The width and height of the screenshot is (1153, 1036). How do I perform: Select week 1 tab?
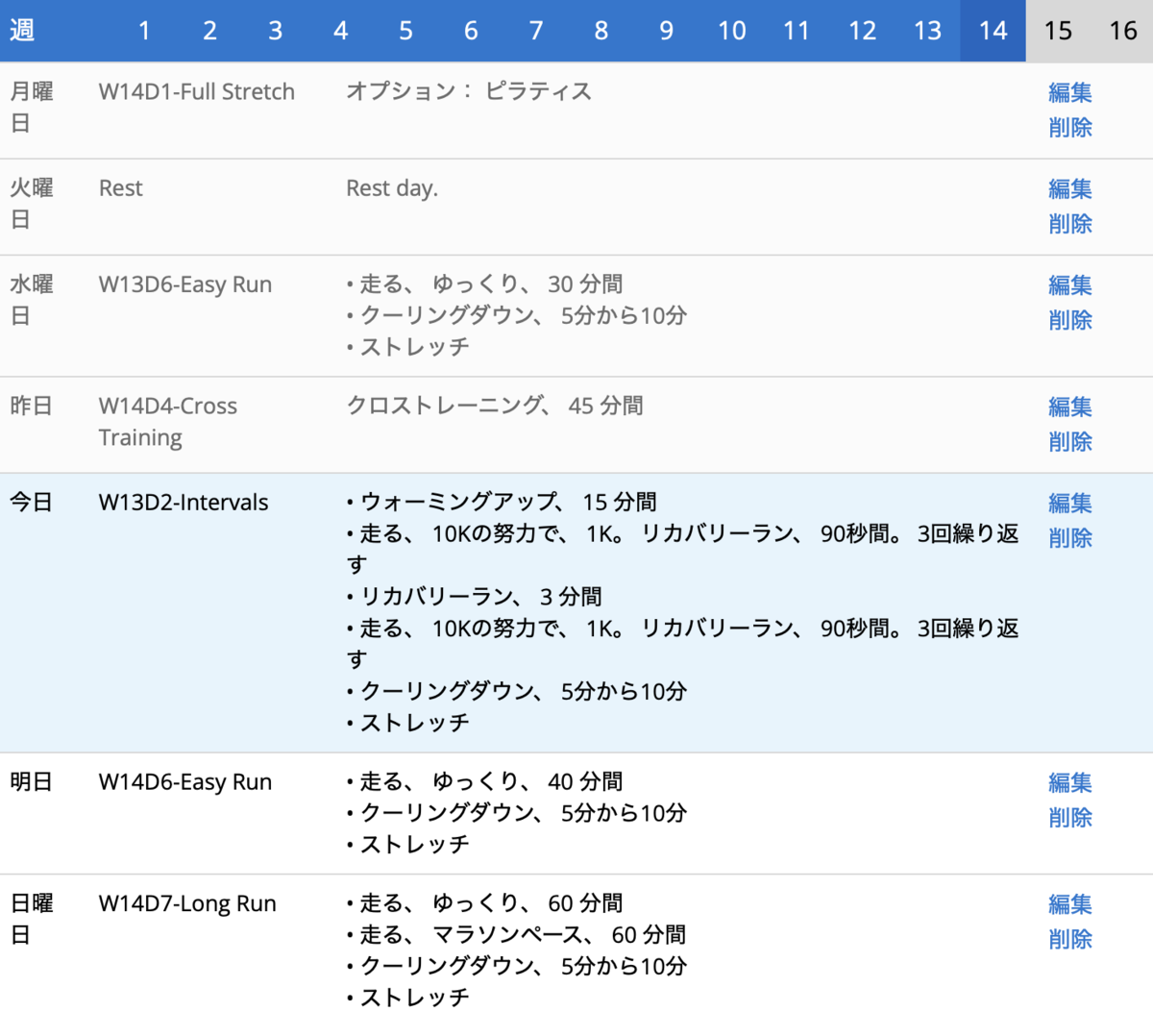tap(144, 31)
